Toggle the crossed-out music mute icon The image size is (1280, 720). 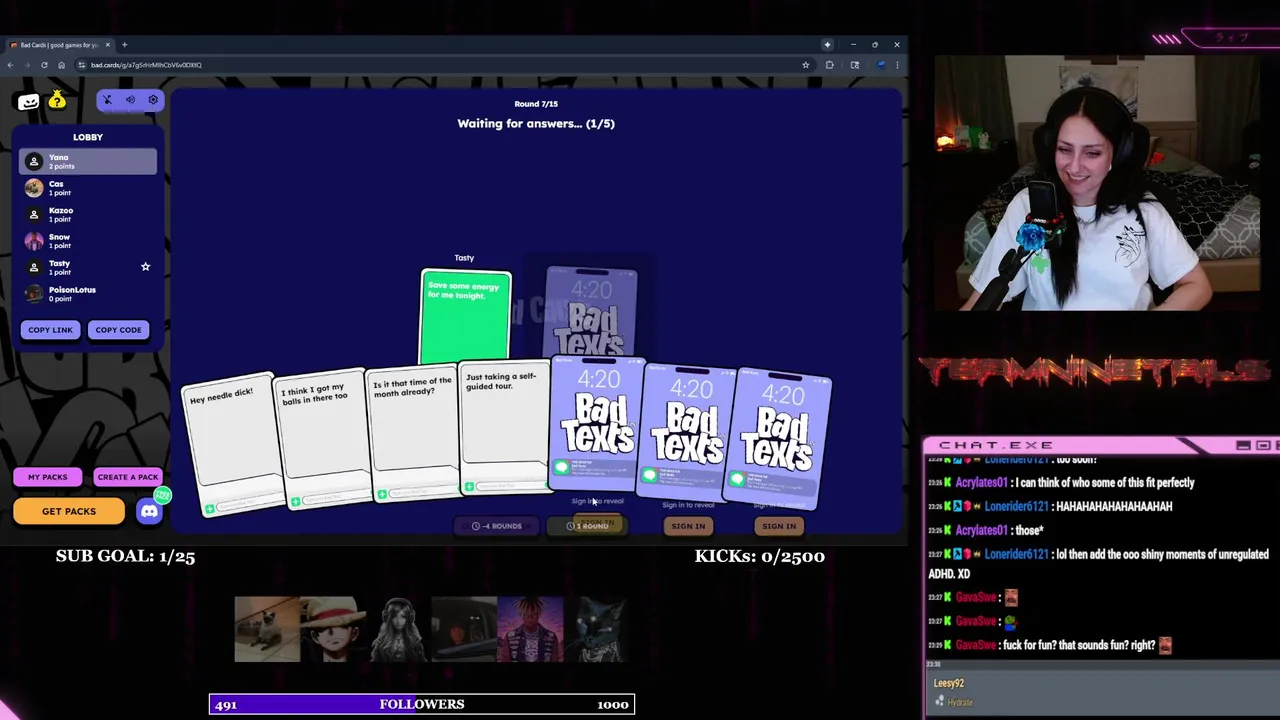click(108, 100)
